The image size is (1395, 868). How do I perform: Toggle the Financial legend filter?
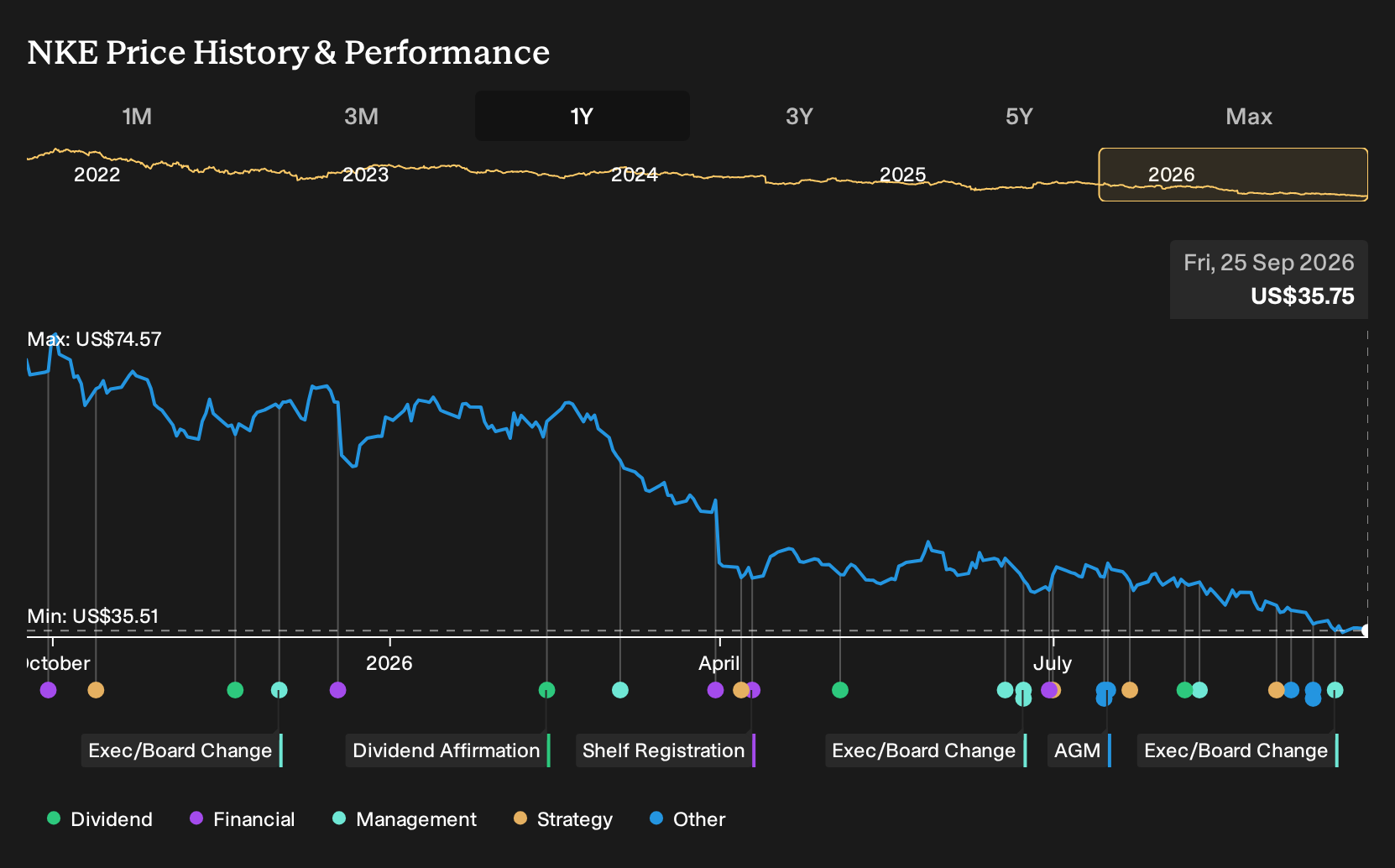pyautogui.click(x=243, y=819)
